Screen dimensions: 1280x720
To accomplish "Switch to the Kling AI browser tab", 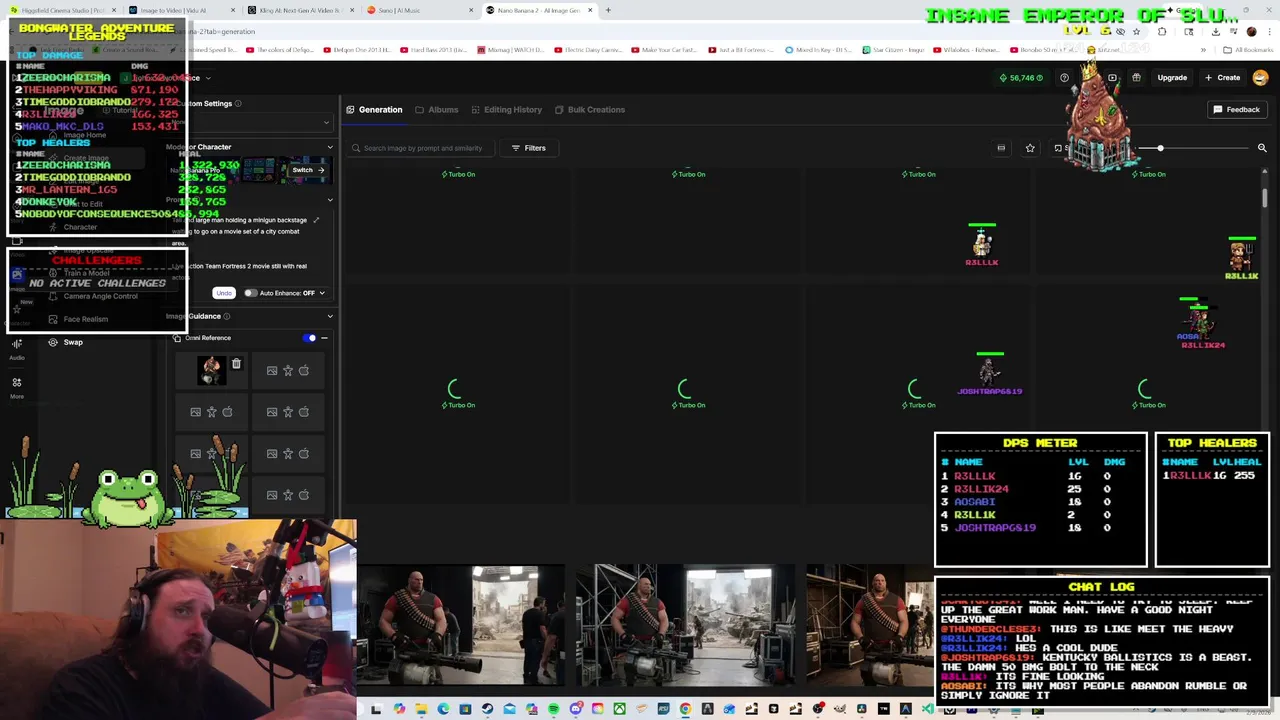I will tap(300, 10).
